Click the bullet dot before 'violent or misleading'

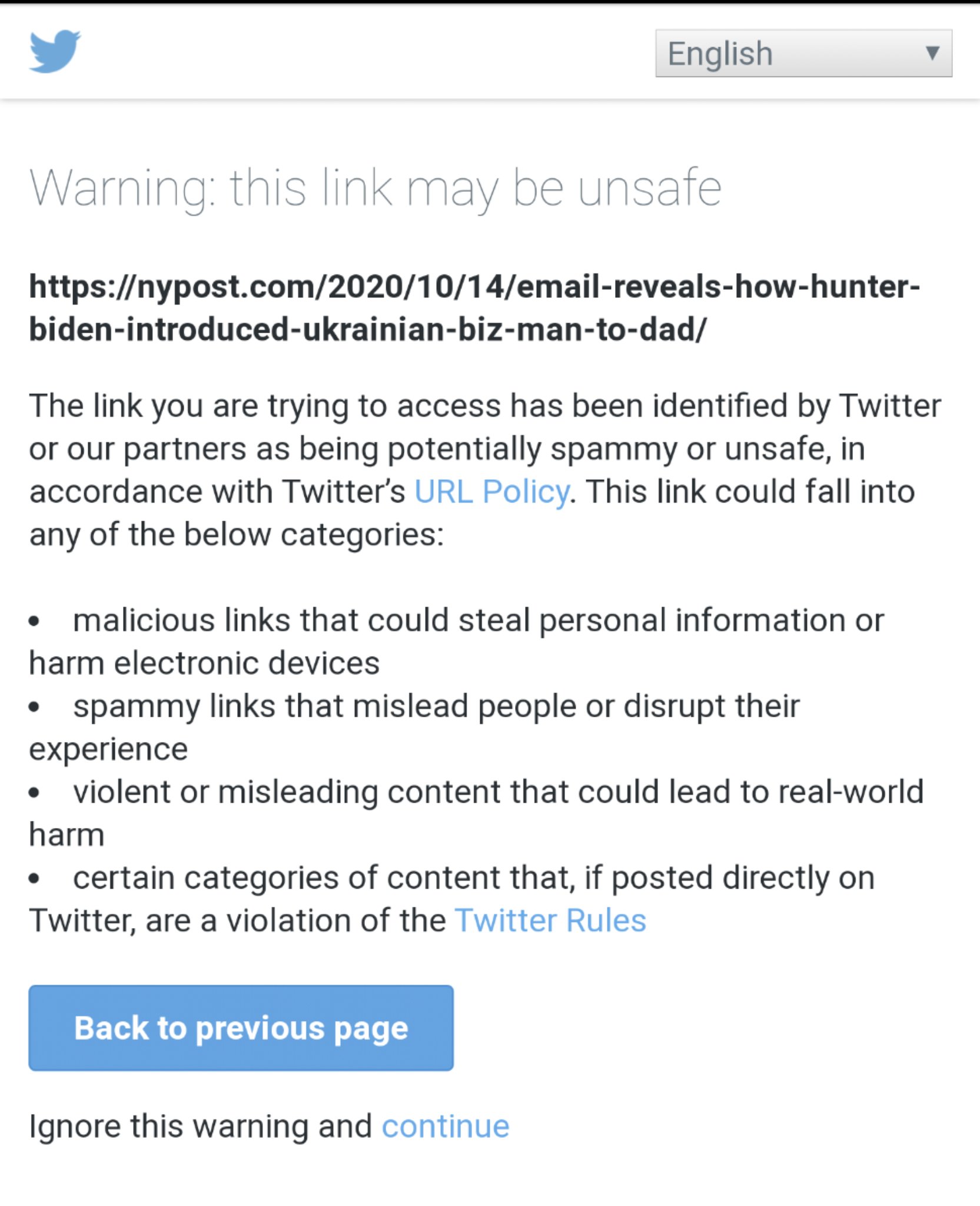tap(34, 793)
